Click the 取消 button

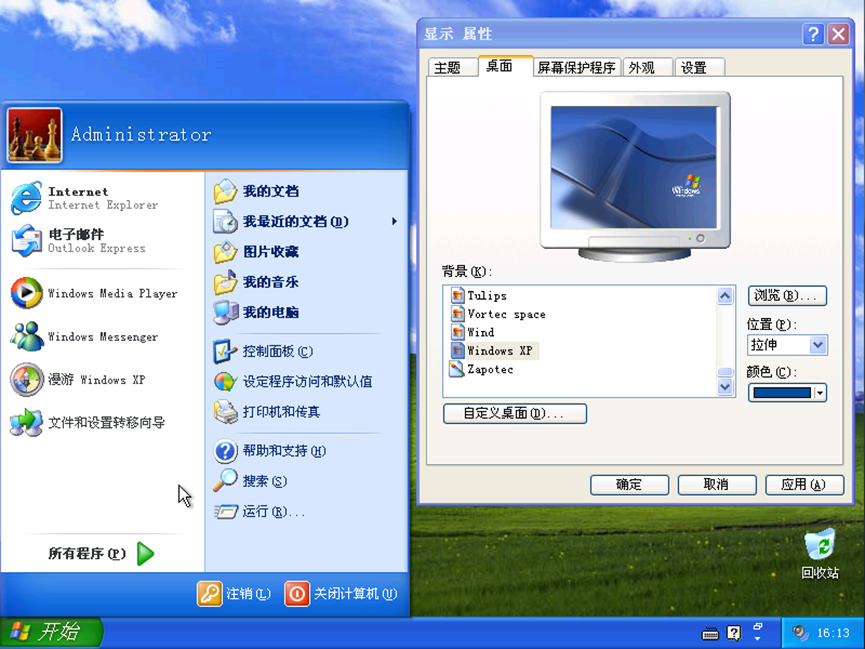pos(717,485)
